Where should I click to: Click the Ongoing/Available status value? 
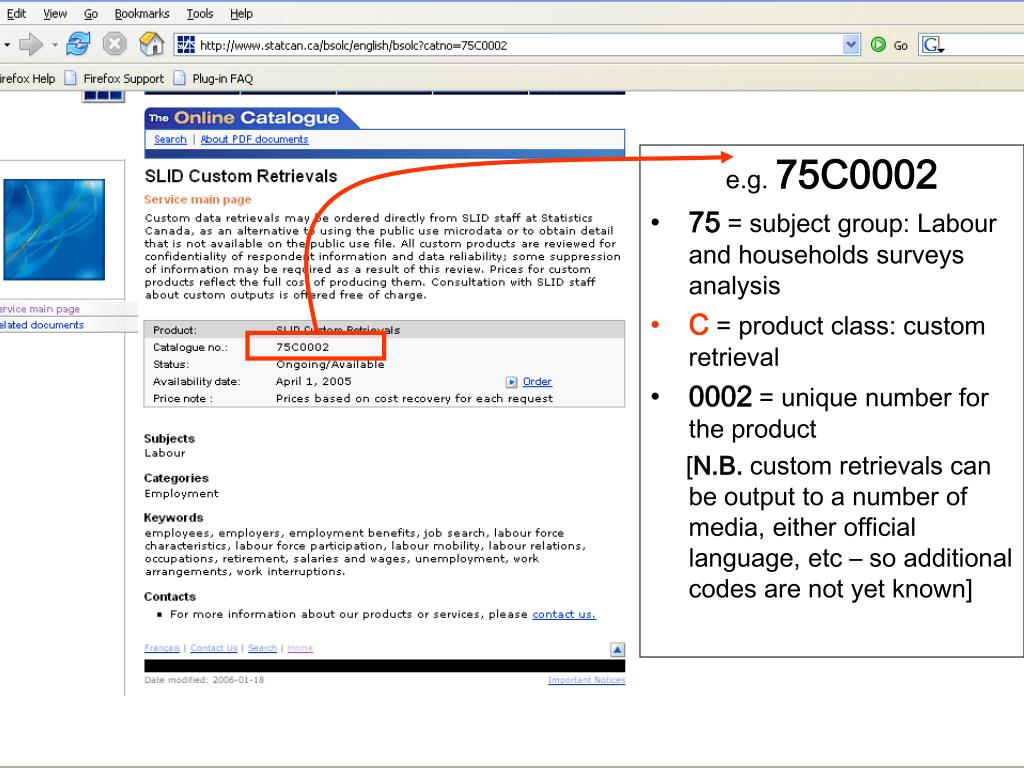(330, 364)
